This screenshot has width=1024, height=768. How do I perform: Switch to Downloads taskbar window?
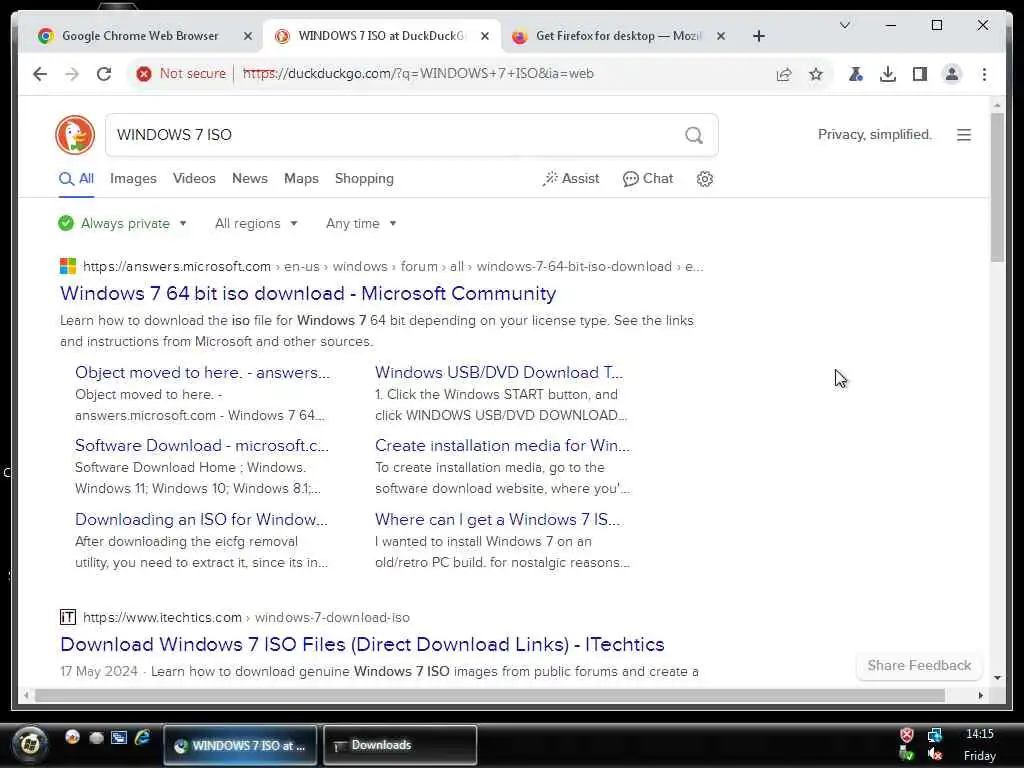click(400, 745)
